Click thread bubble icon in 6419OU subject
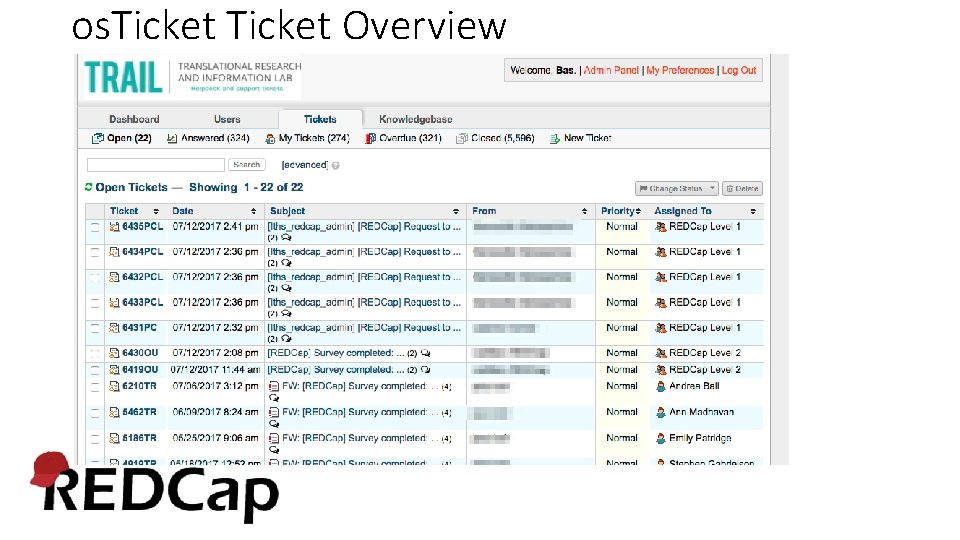 click(426, 370)
